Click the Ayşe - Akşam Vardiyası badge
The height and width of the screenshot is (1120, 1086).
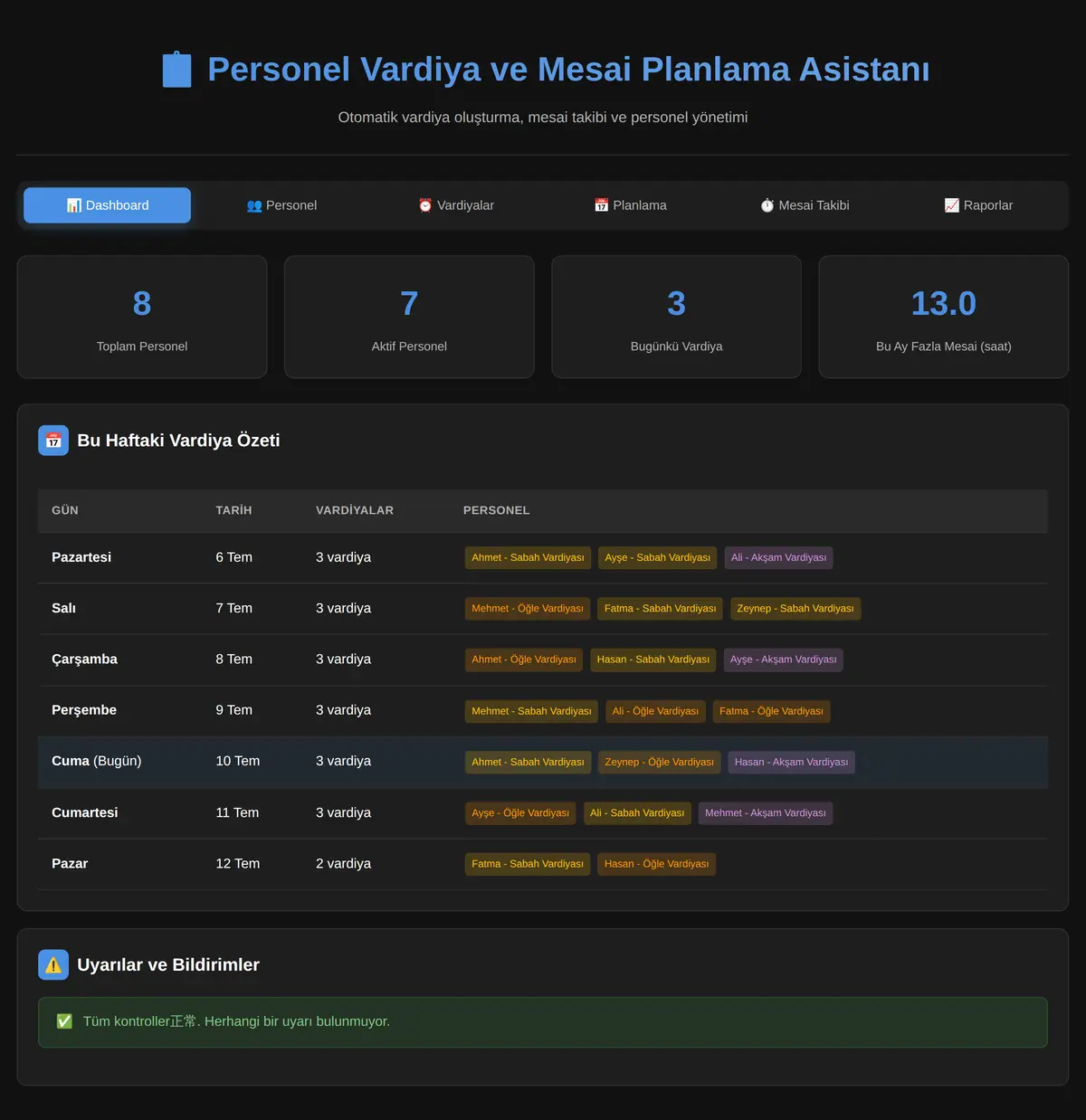coord(784,660)
